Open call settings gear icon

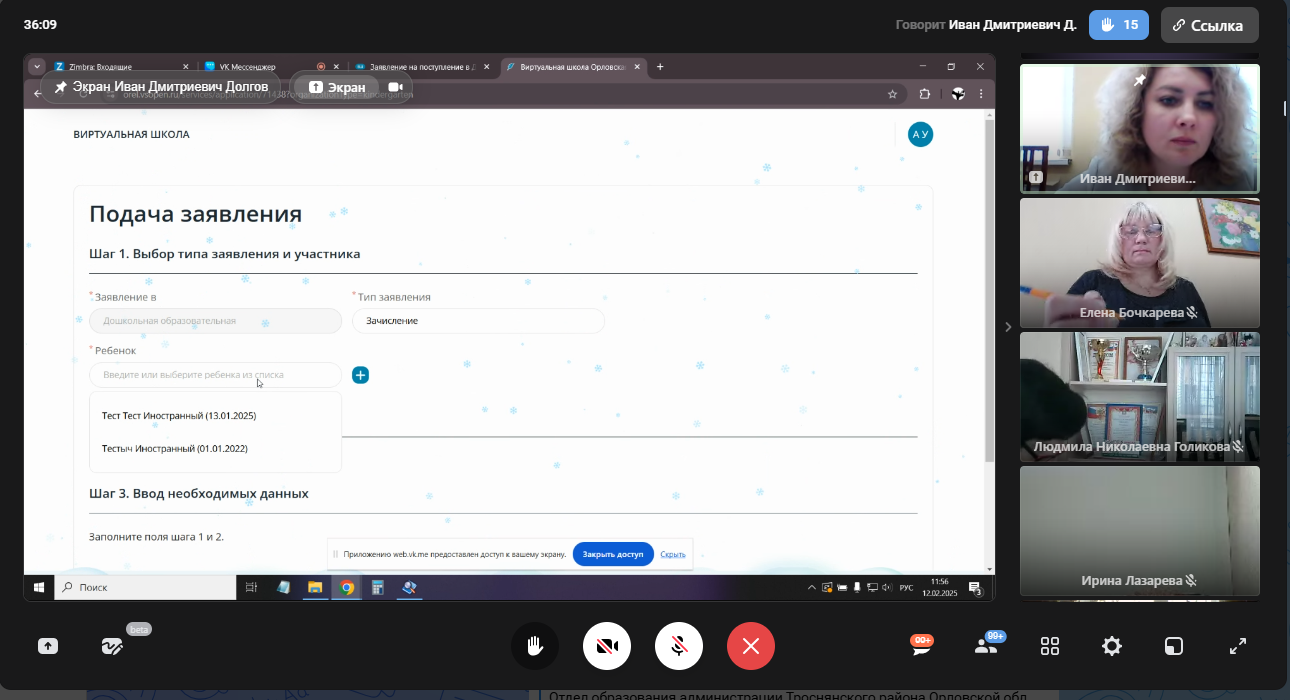1112,646
